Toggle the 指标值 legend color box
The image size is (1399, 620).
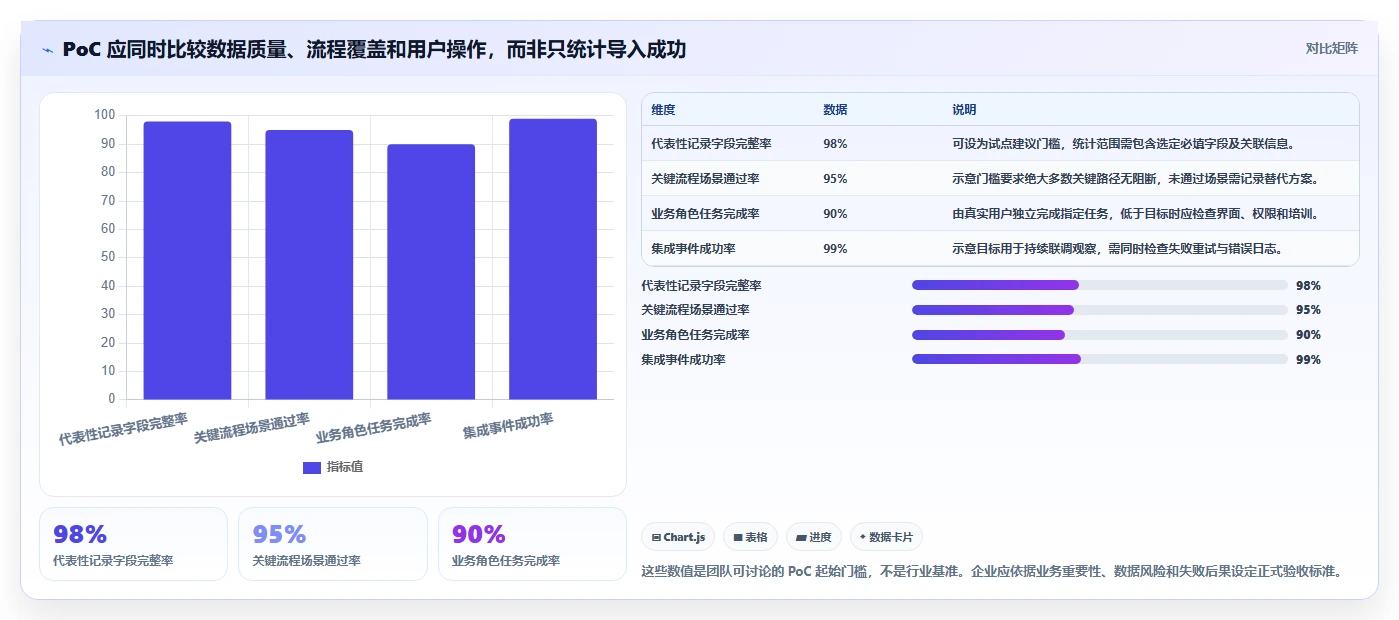click(312, 467)
